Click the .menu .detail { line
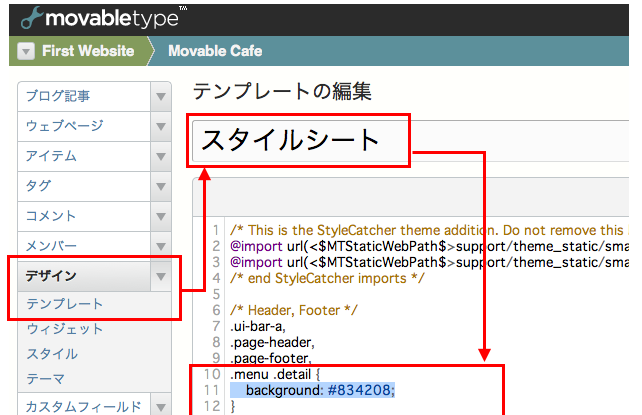The image size is (642, 415). click(x=275, y=374)
